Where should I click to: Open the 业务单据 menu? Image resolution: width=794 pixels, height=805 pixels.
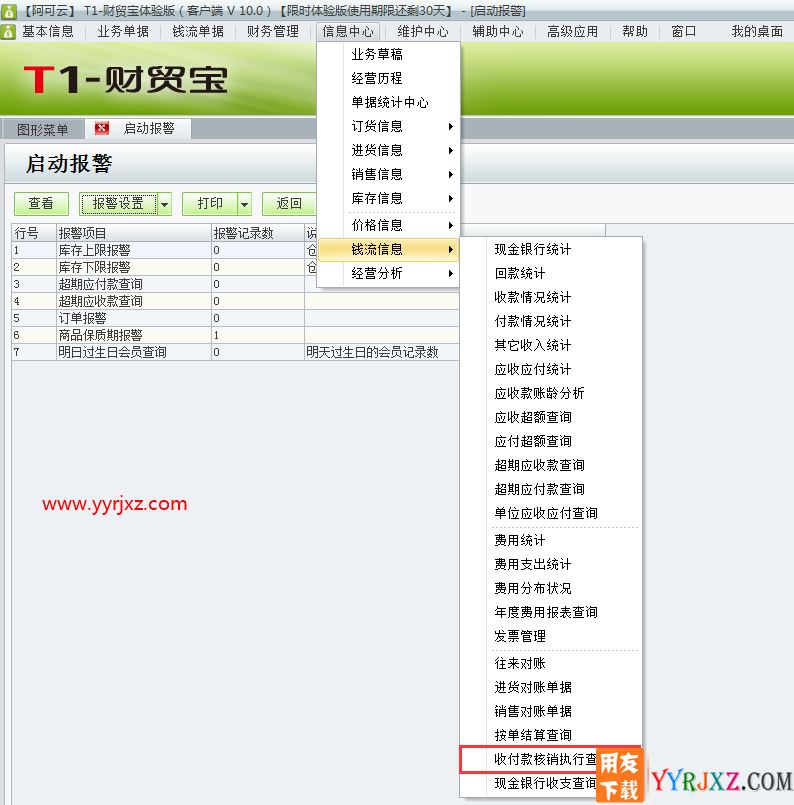tap(123, 31)
